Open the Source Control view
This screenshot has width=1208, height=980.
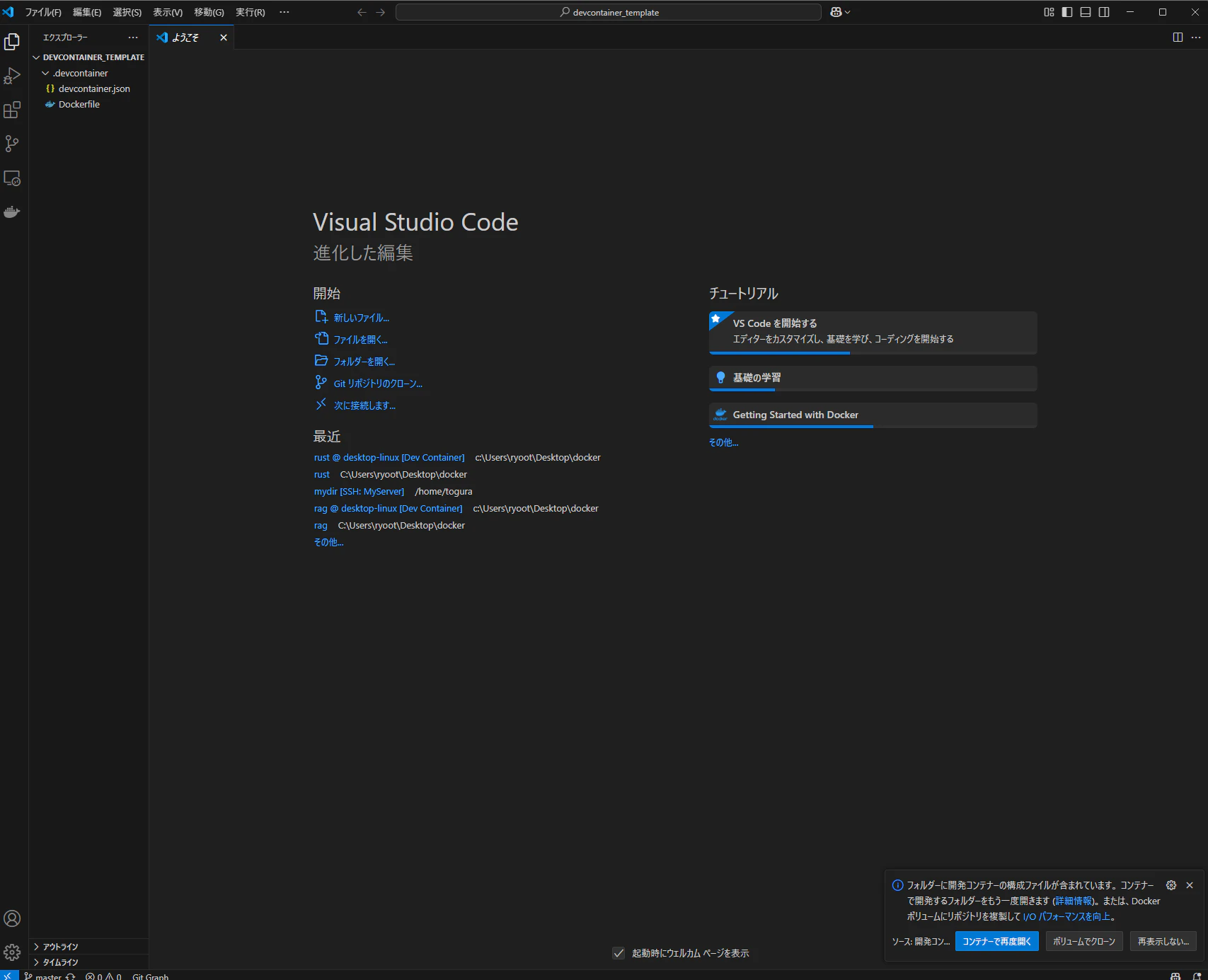click(12, 144)
